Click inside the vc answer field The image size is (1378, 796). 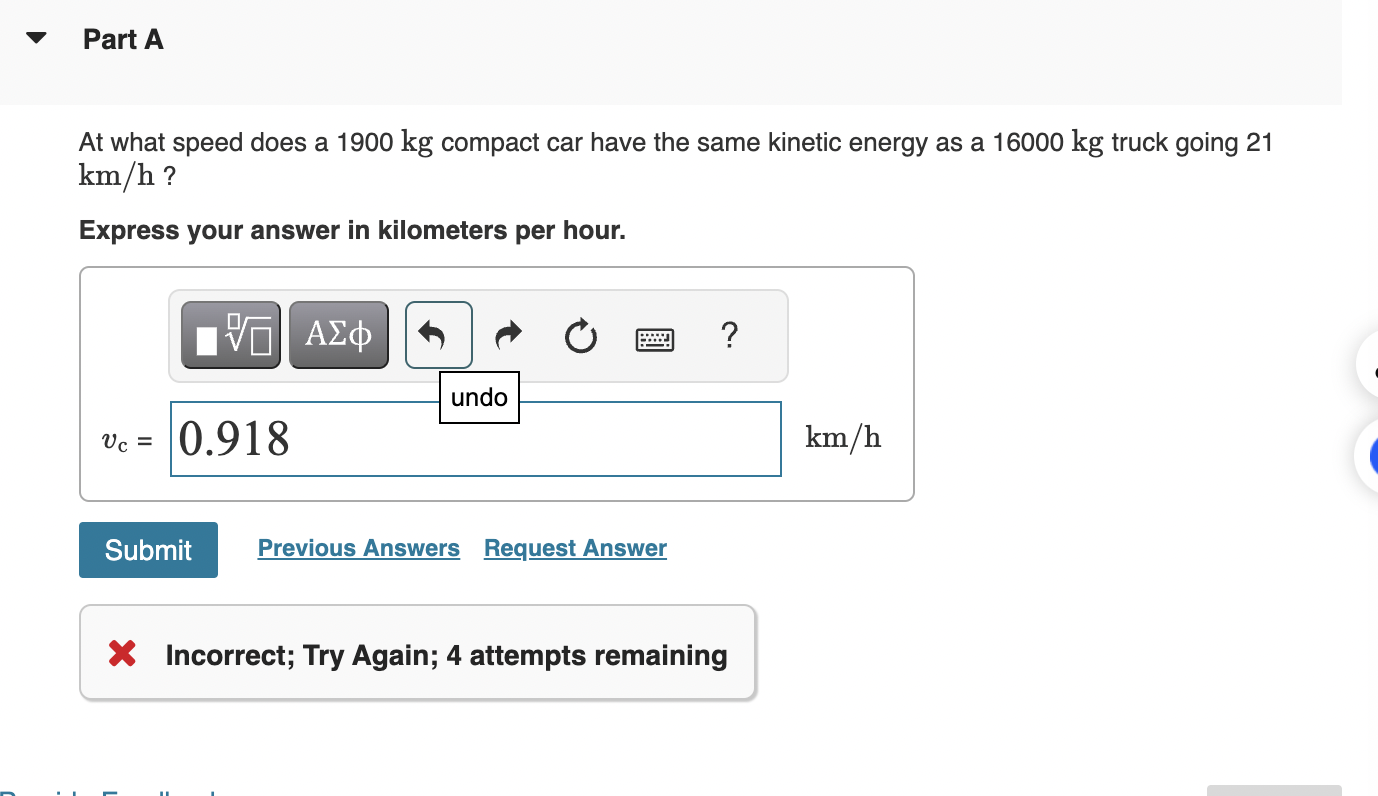[475, 438]
